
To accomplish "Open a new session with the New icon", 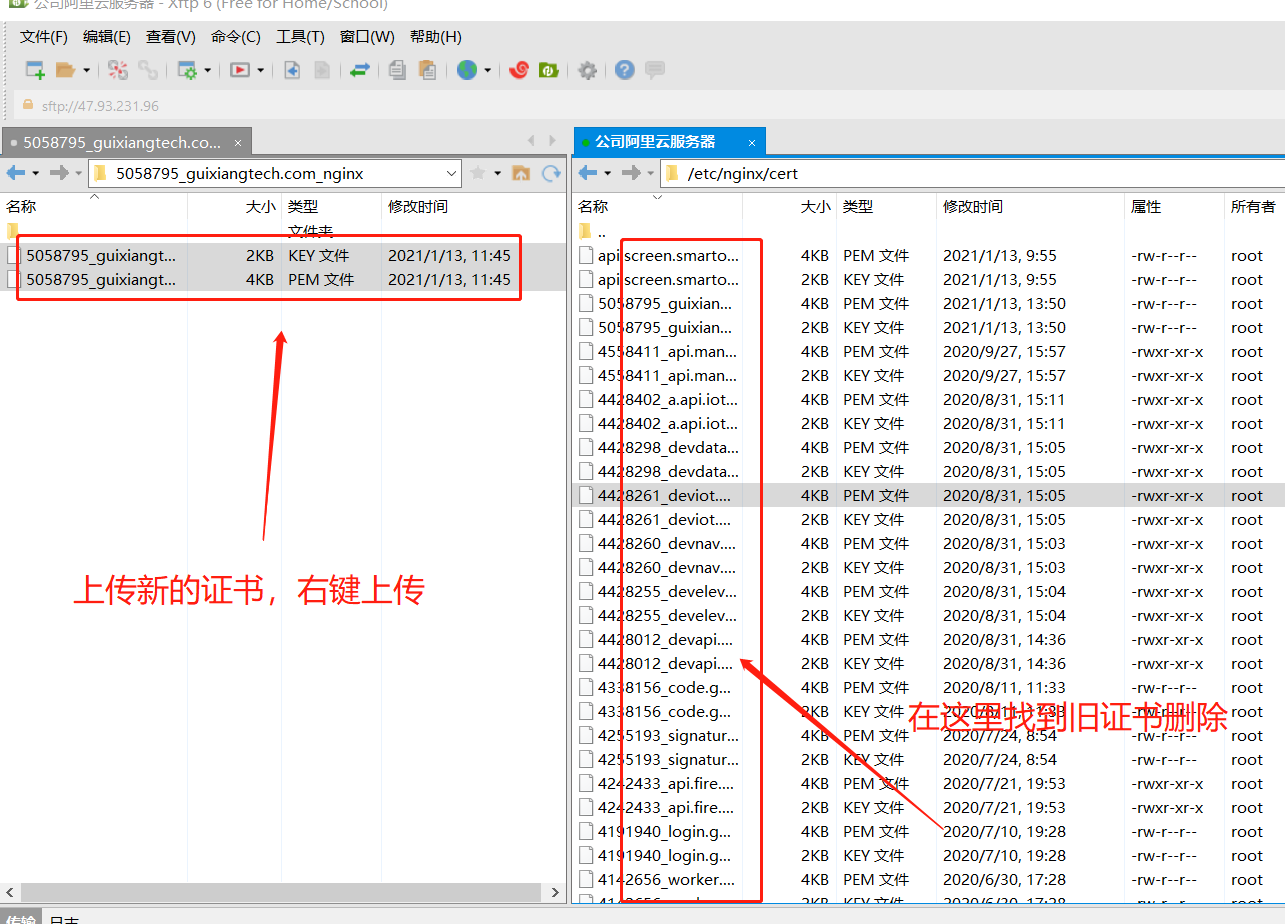I will click(33, 70).
